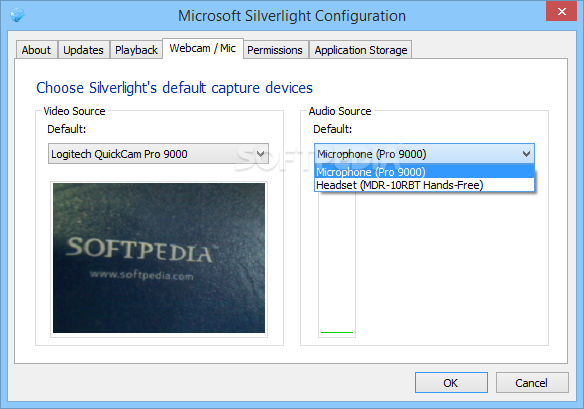
Task: Select the Webcam / Mic tab
Action: tap(203, 48)
